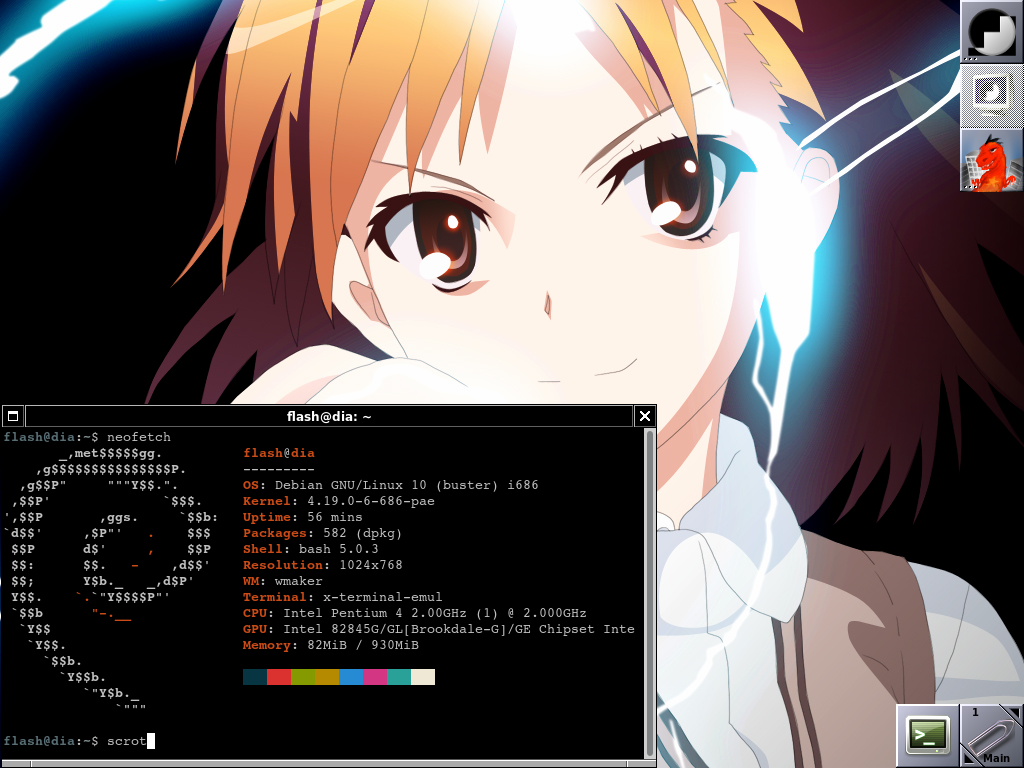The height and width of the screenshot is (768, 1024).
Task: Click the 'CPU: Intel Pentium 4 2.00GHz' line
Action: point(415,613)
